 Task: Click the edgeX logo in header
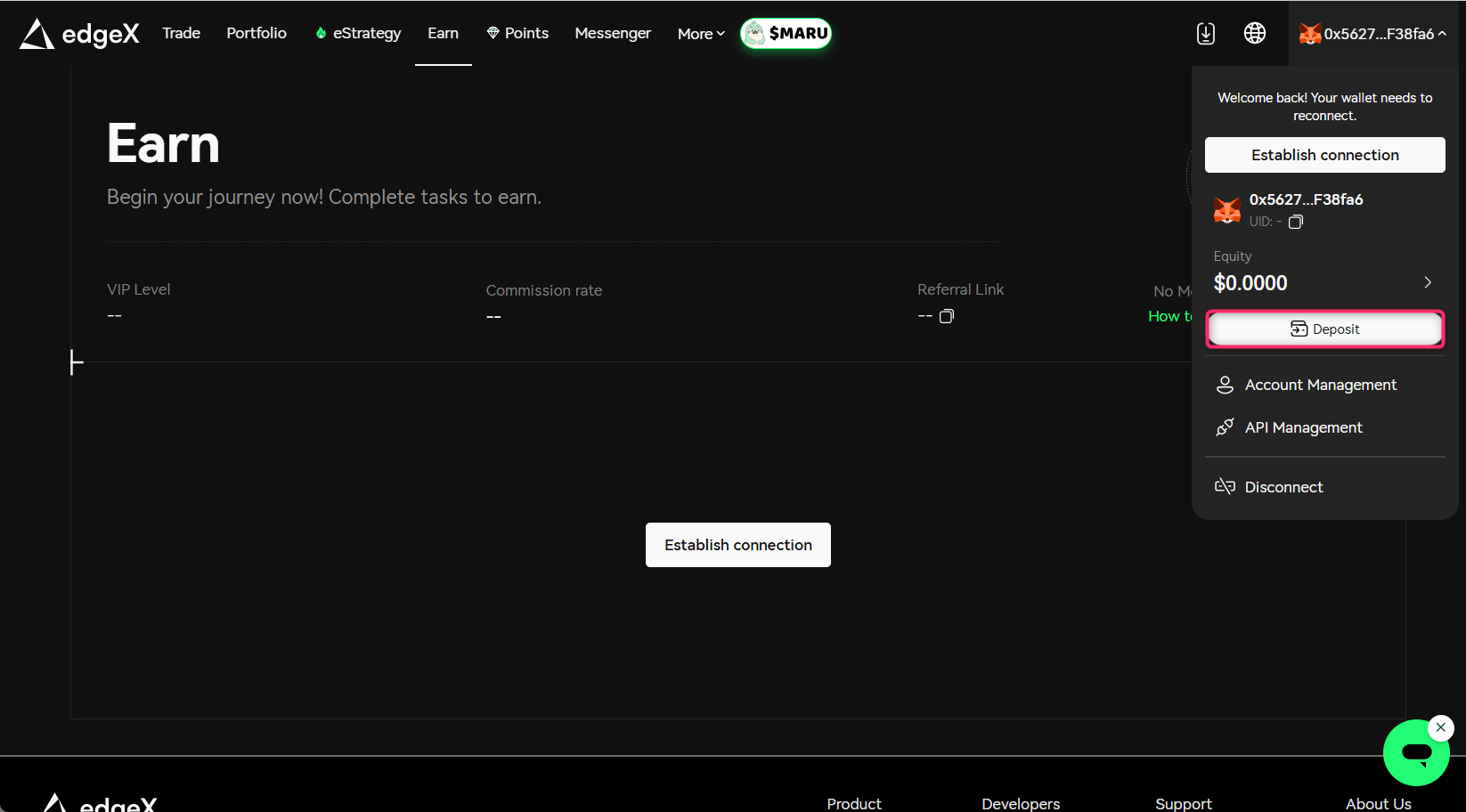click(79, 34)
